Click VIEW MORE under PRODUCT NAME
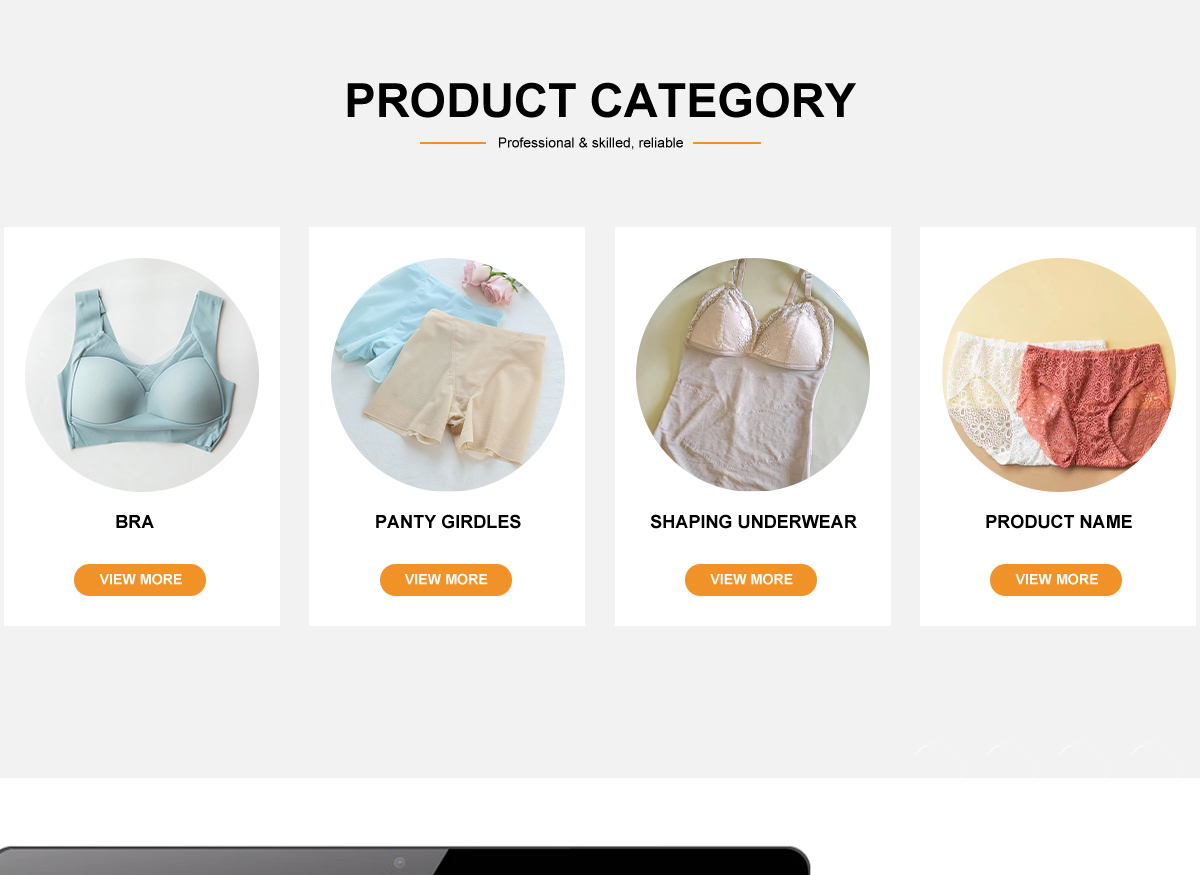Viewport: 1200px width, 875px height. click(x=1056, y=580)
